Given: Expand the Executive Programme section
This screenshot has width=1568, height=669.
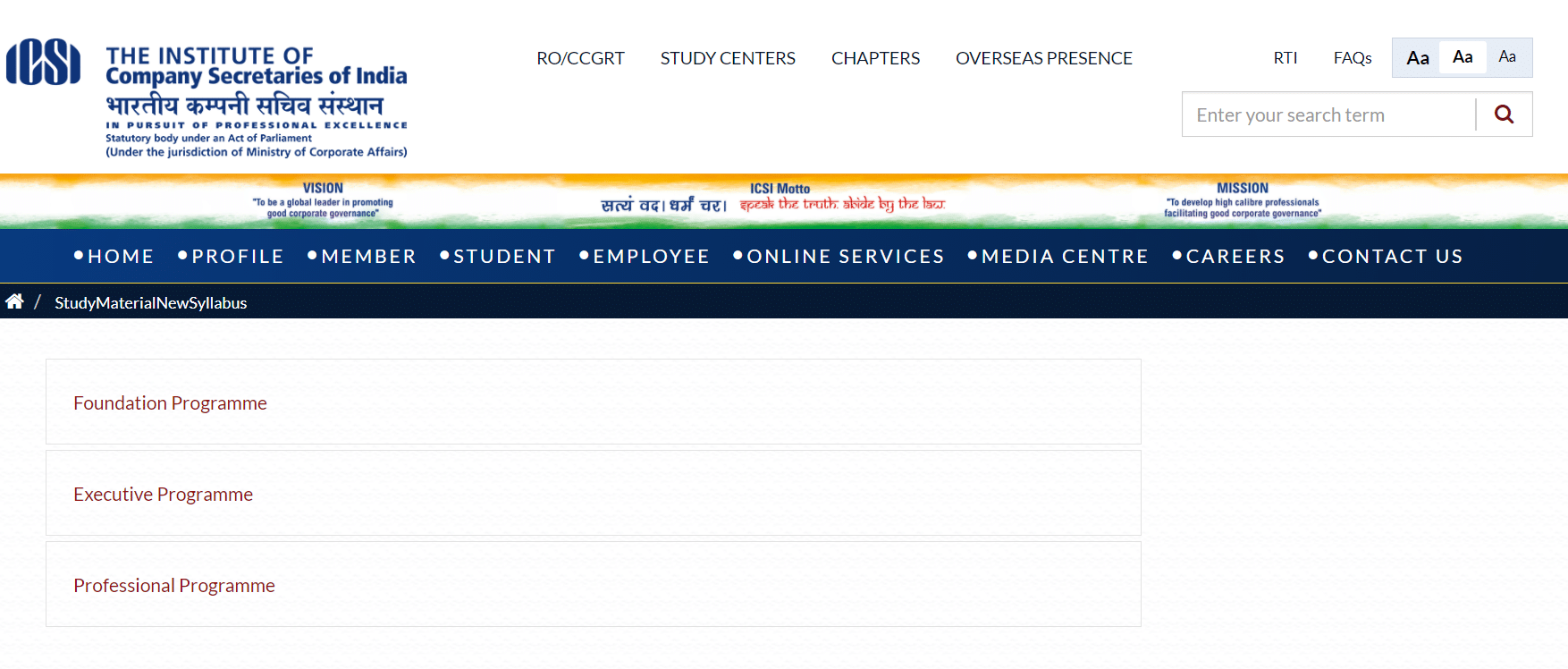Looking at the screenshot, I should 163,495.
